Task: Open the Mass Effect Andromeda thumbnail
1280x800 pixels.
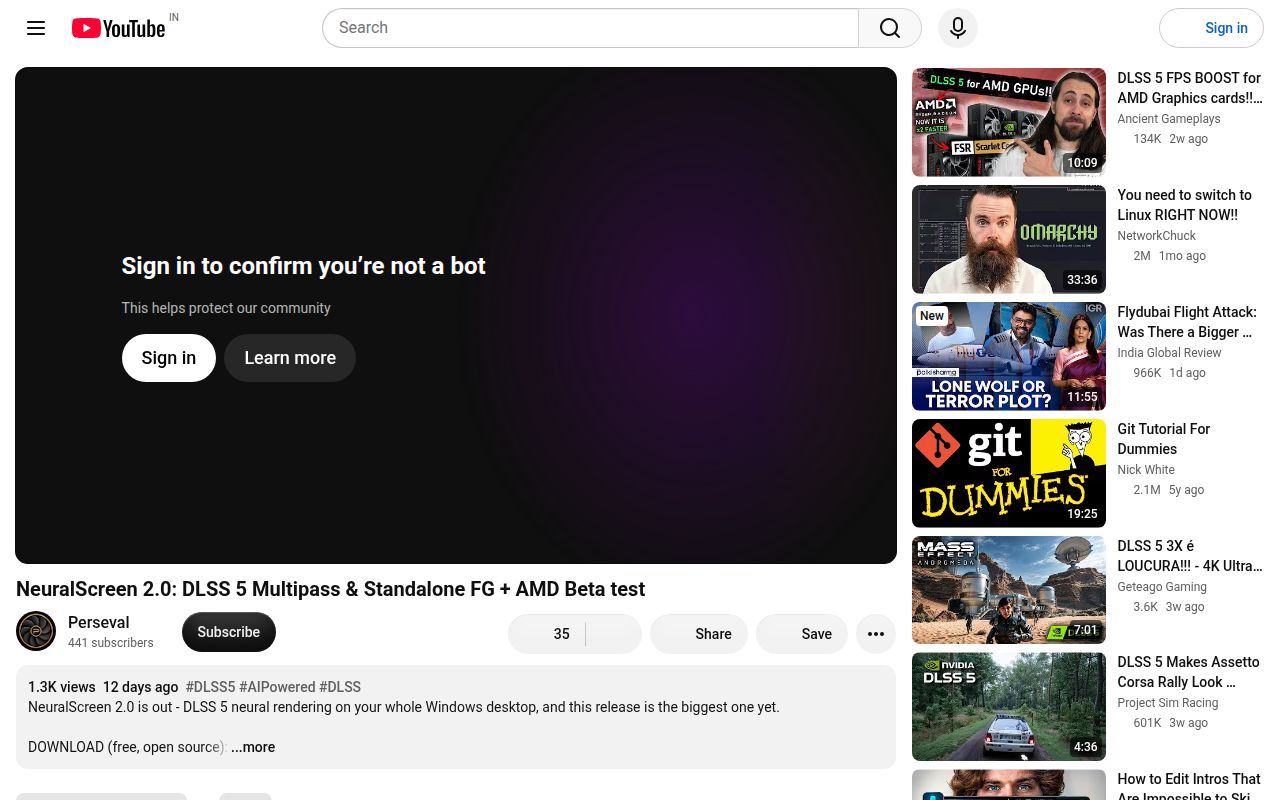Action: 1009,590
